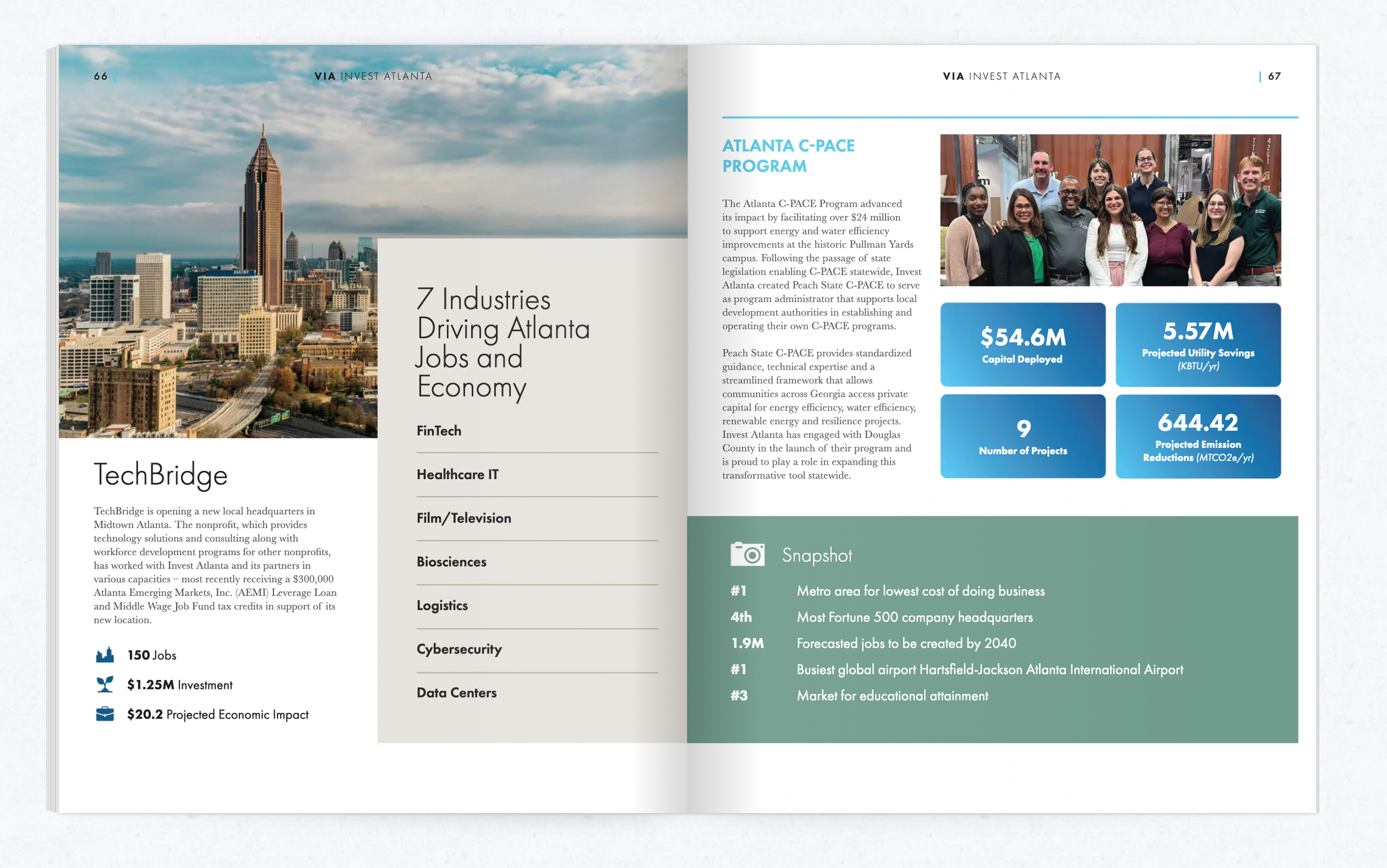Click 'Market for educational attainment' line

point(893,696)
